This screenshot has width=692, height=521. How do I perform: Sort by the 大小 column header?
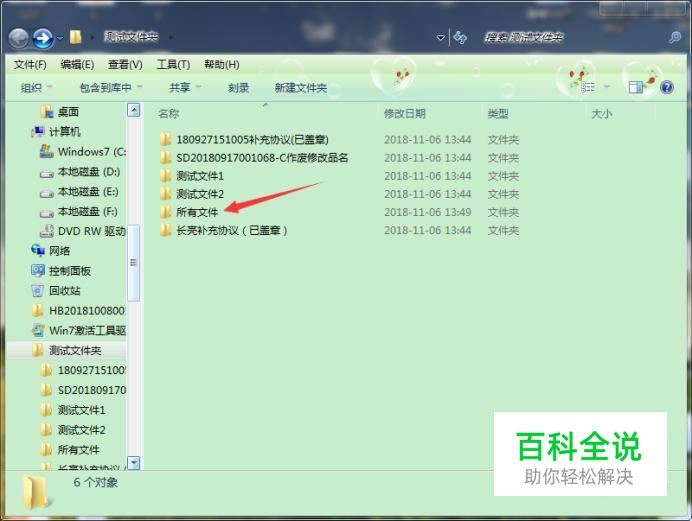602,114
